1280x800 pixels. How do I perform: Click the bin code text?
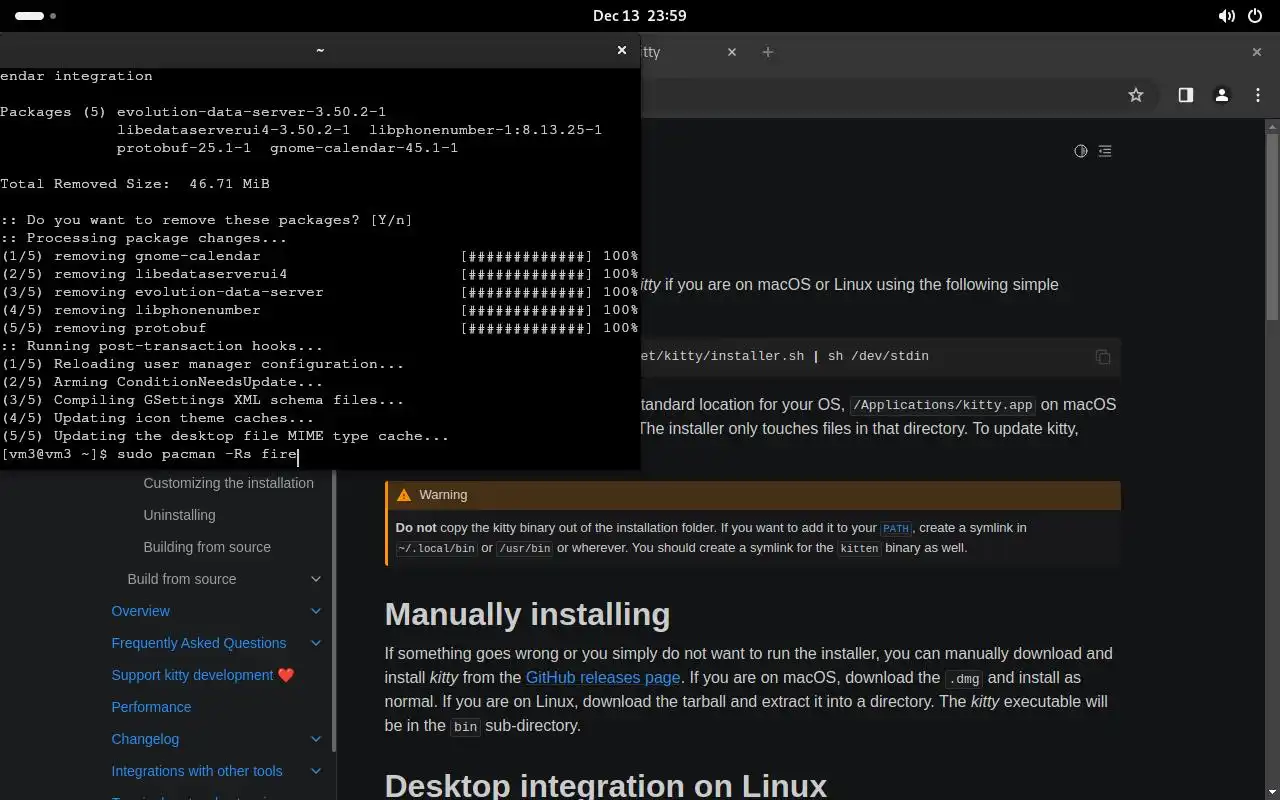tap(466, 726)
